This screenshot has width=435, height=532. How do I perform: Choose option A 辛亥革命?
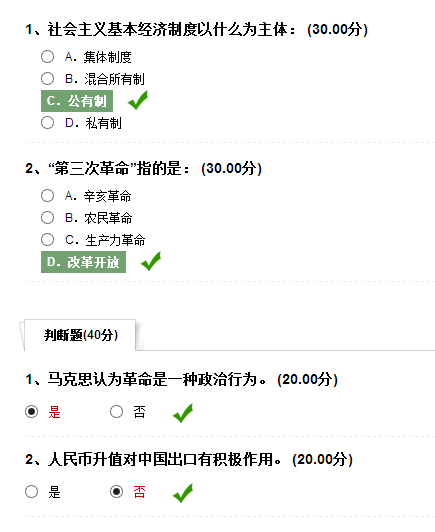tap(48, 195)
